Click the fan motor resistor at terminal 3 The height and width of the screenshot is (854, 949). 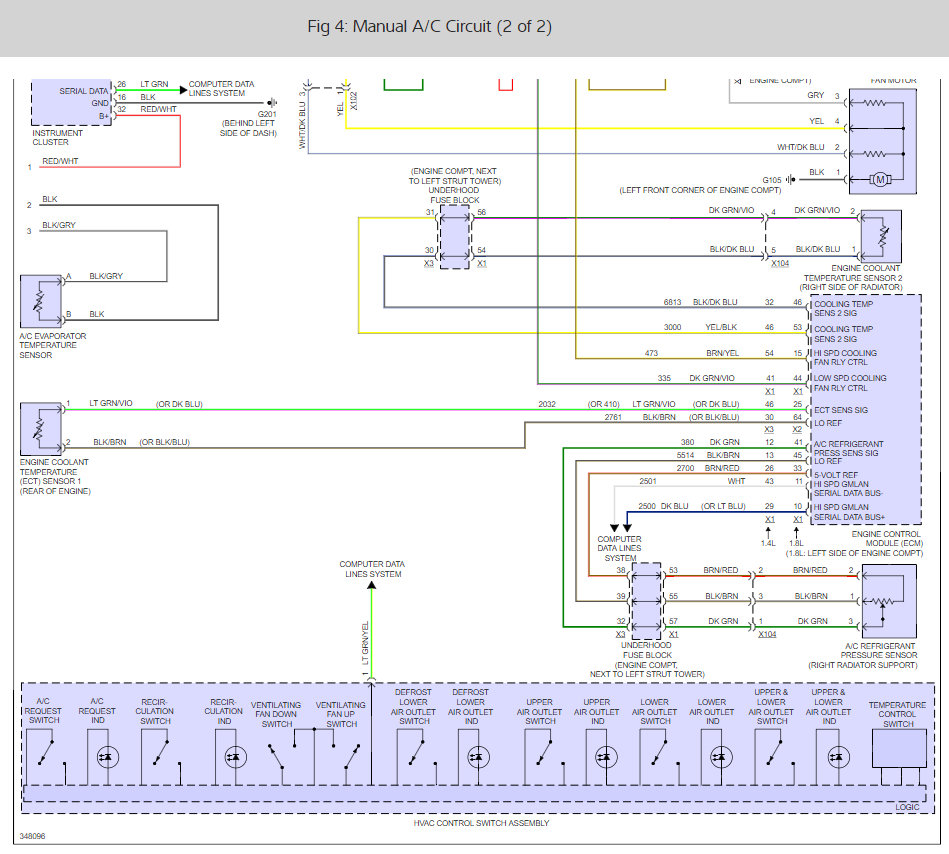coord(874,103)
